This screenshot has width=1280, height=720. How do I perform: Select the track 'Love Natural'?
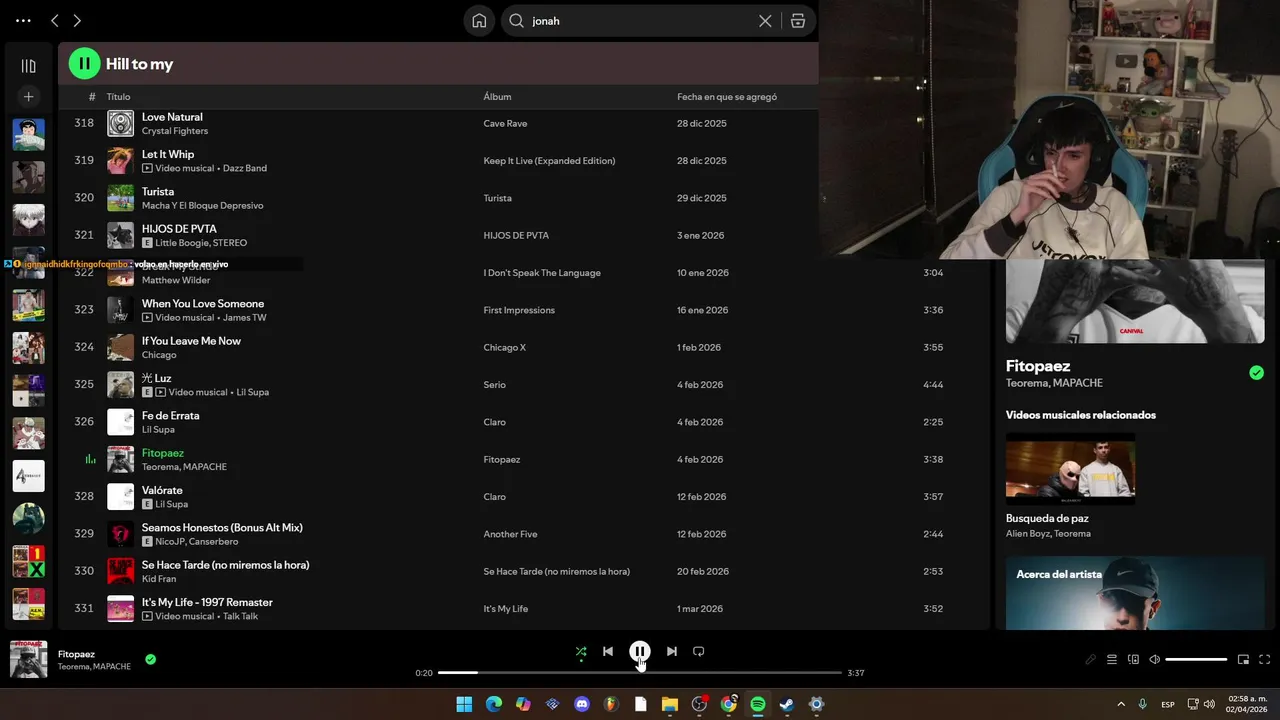172,117
